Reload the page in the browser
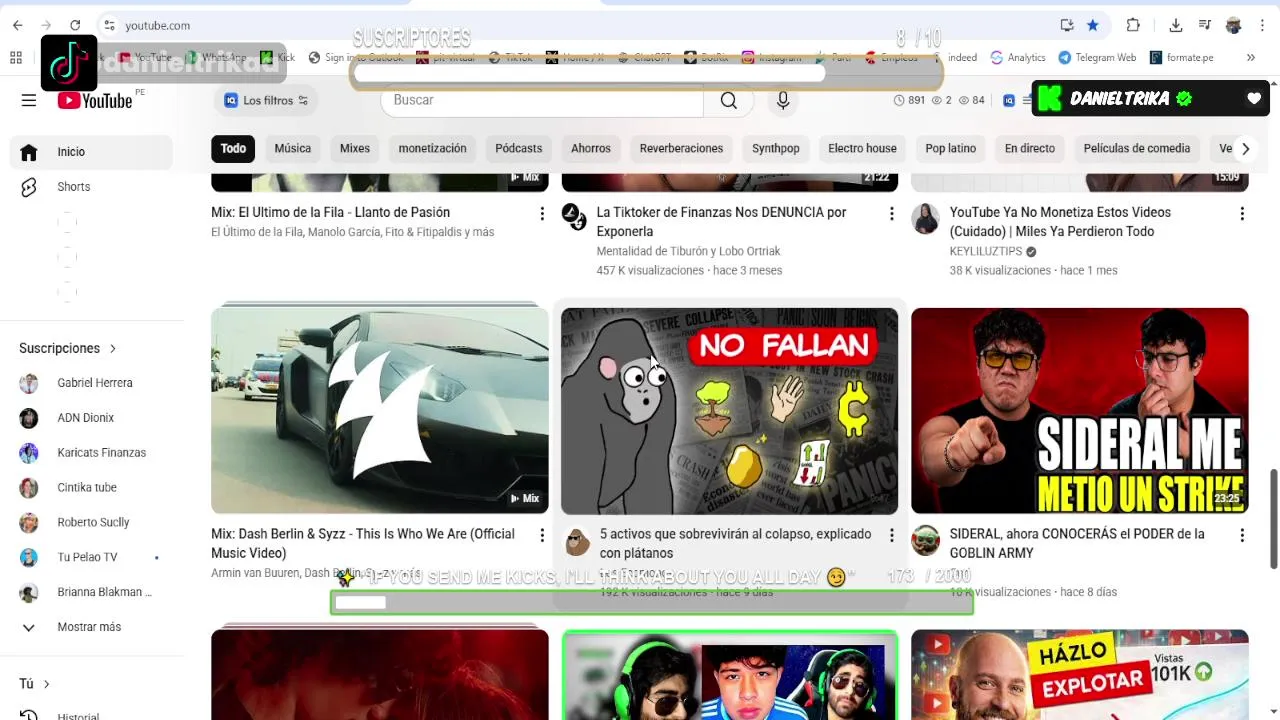 pos(75,25)
